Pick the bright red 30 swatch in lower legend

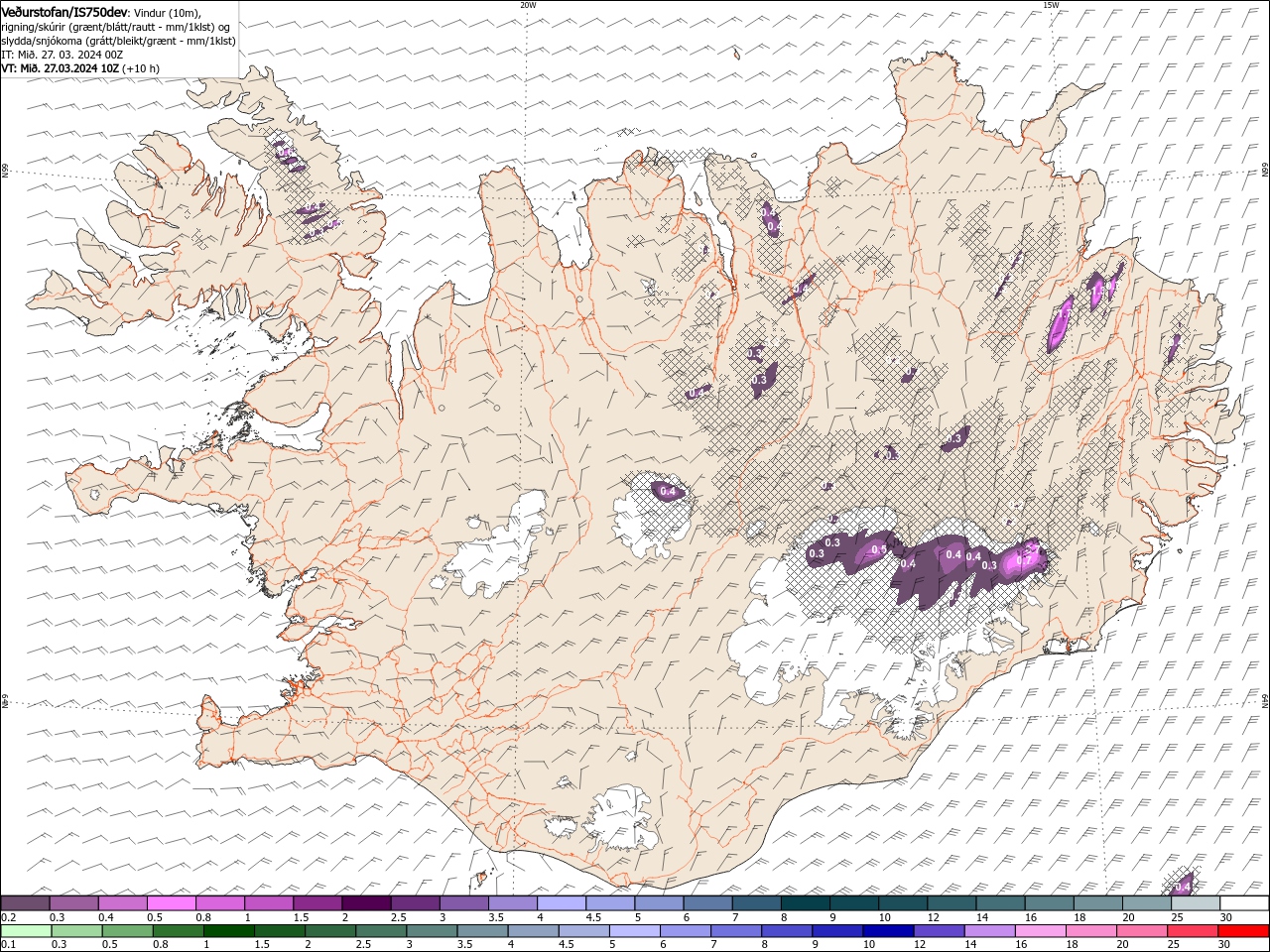[x=1242, y=931]
